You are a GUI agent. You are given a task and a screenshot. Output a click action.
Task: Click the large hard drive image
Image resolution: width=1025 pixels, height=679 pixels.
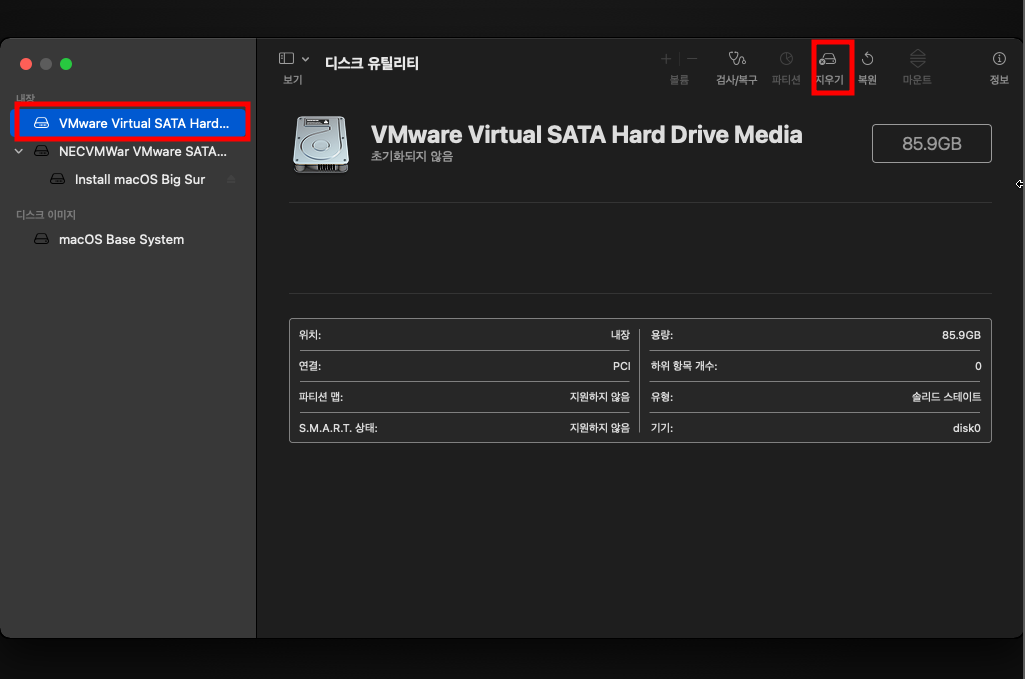[x=321, y=144]
